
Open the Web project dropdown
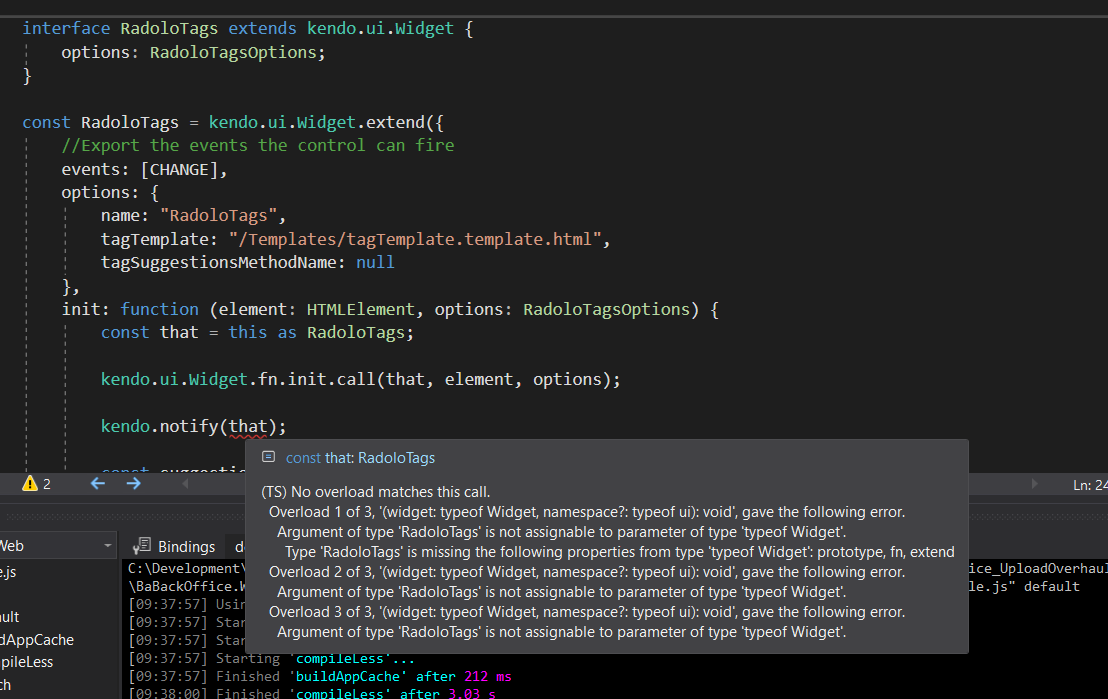[x=108, y=546]
